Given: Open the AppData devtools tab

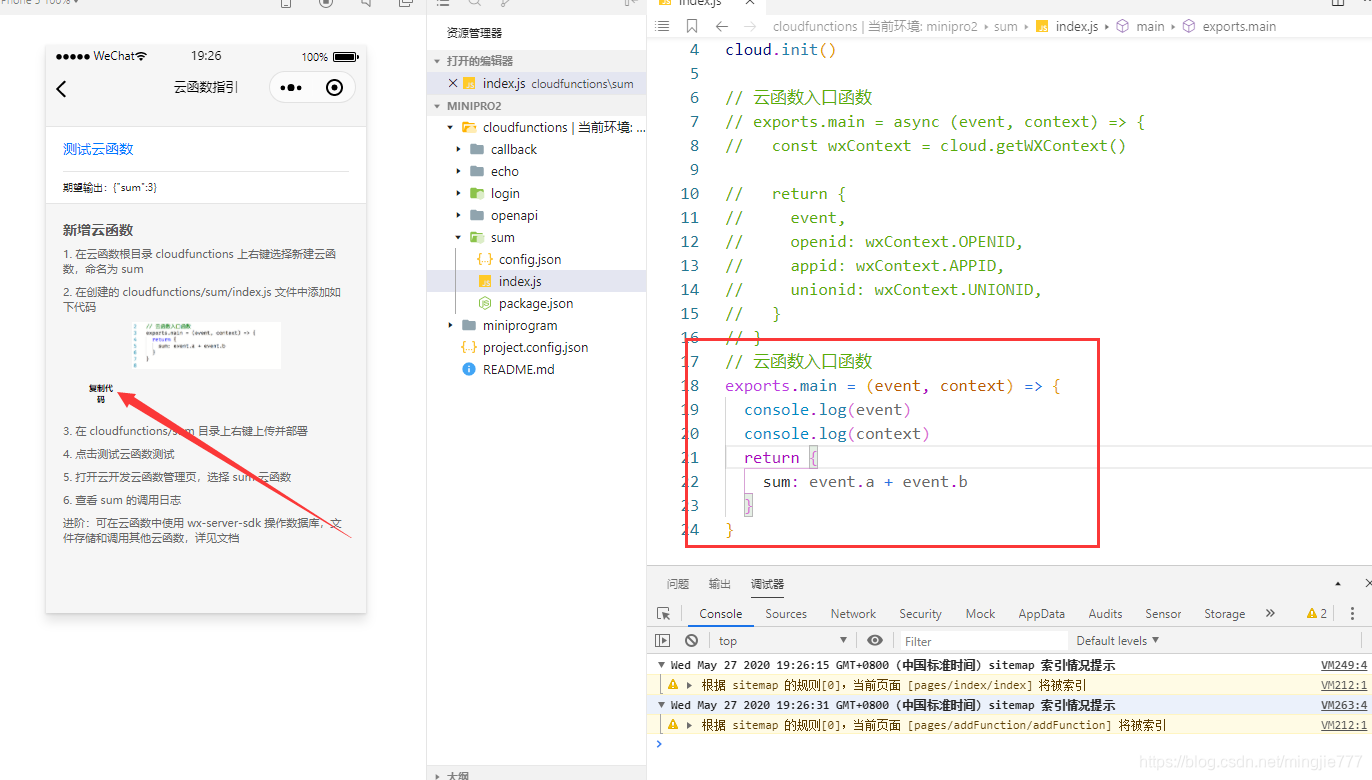Looking at the screenshot, I should [x=1041, y=614].
